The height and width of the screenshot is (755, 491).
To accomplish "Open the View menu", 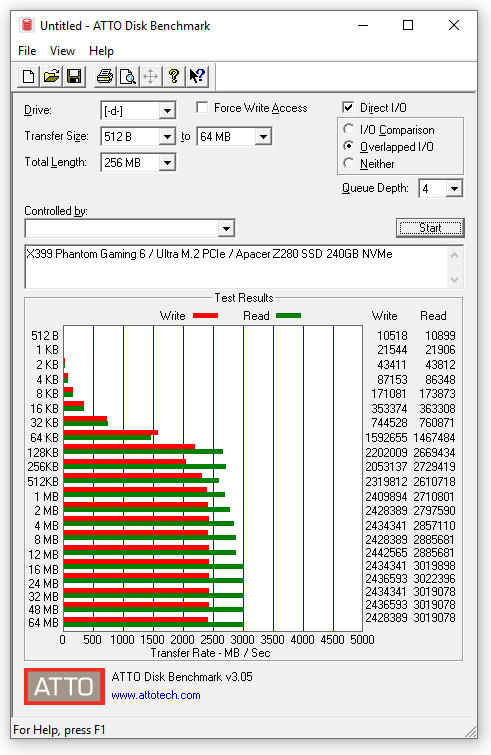I will point(62,51).
